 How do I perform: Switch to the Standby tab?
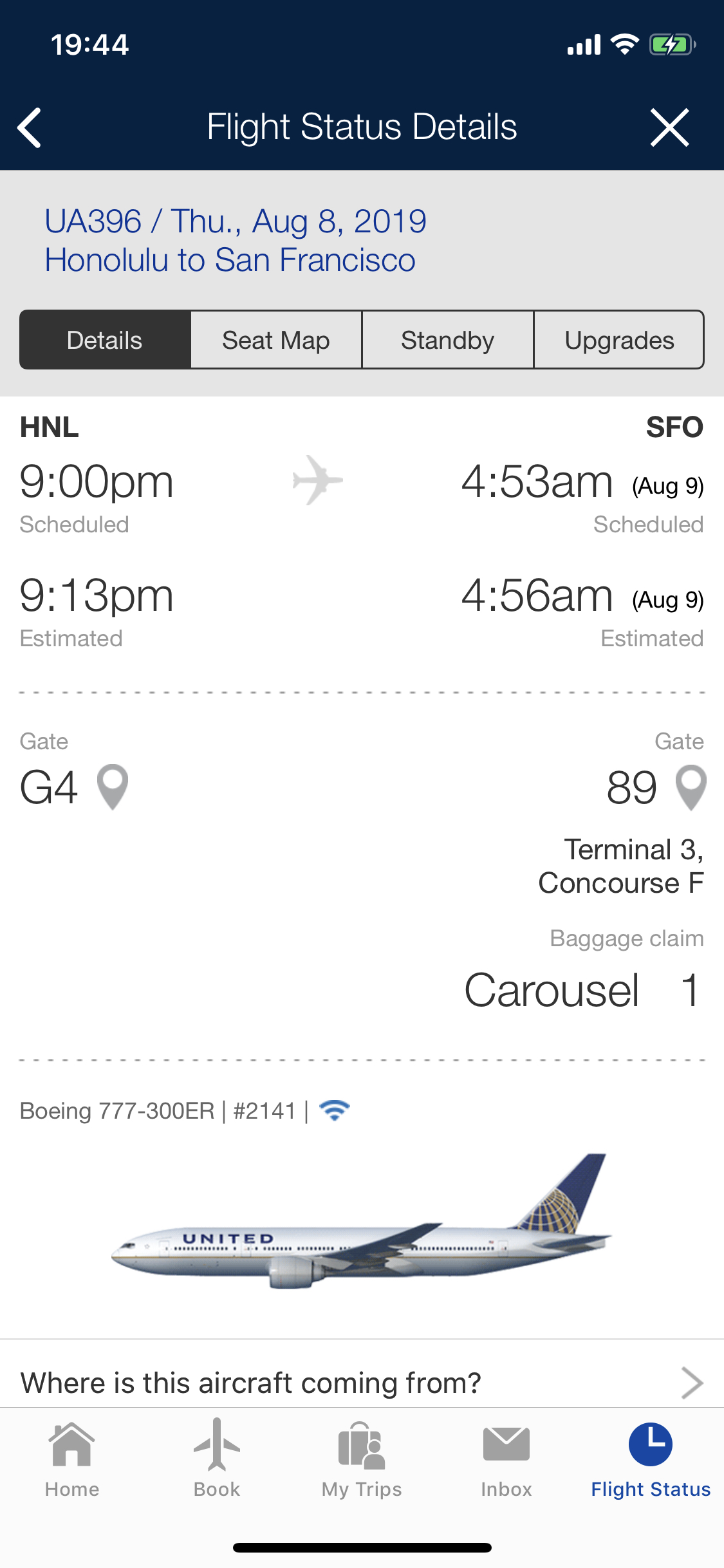(x=448, y=340)
